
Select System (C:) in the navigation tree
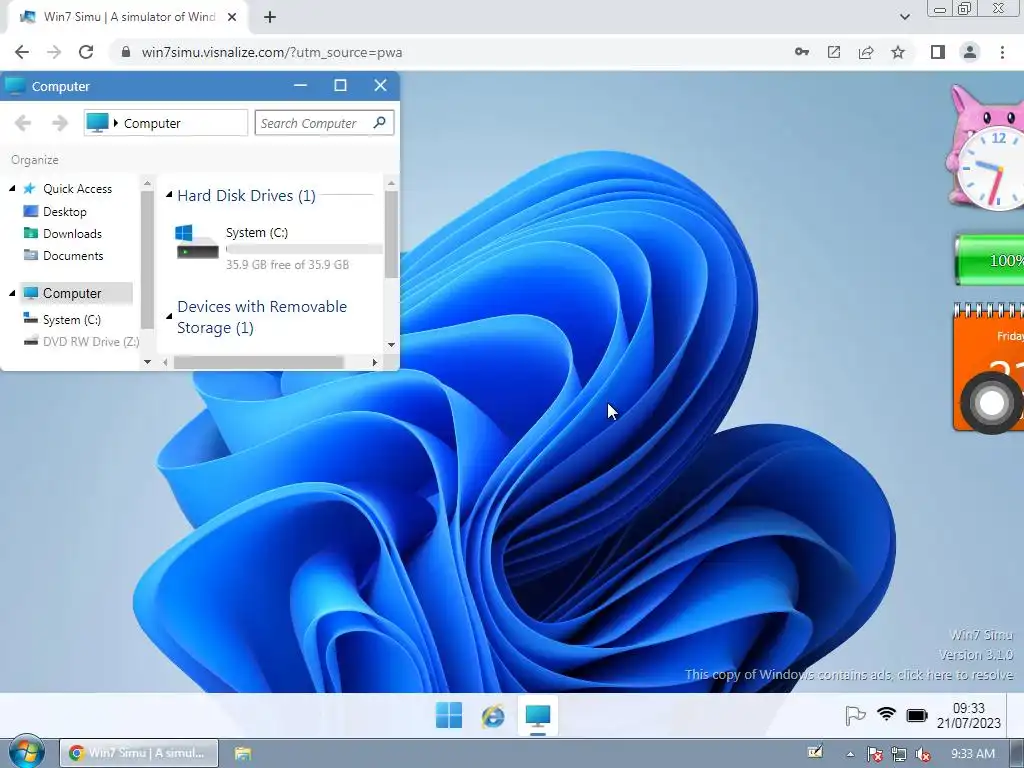pos(71,319)
